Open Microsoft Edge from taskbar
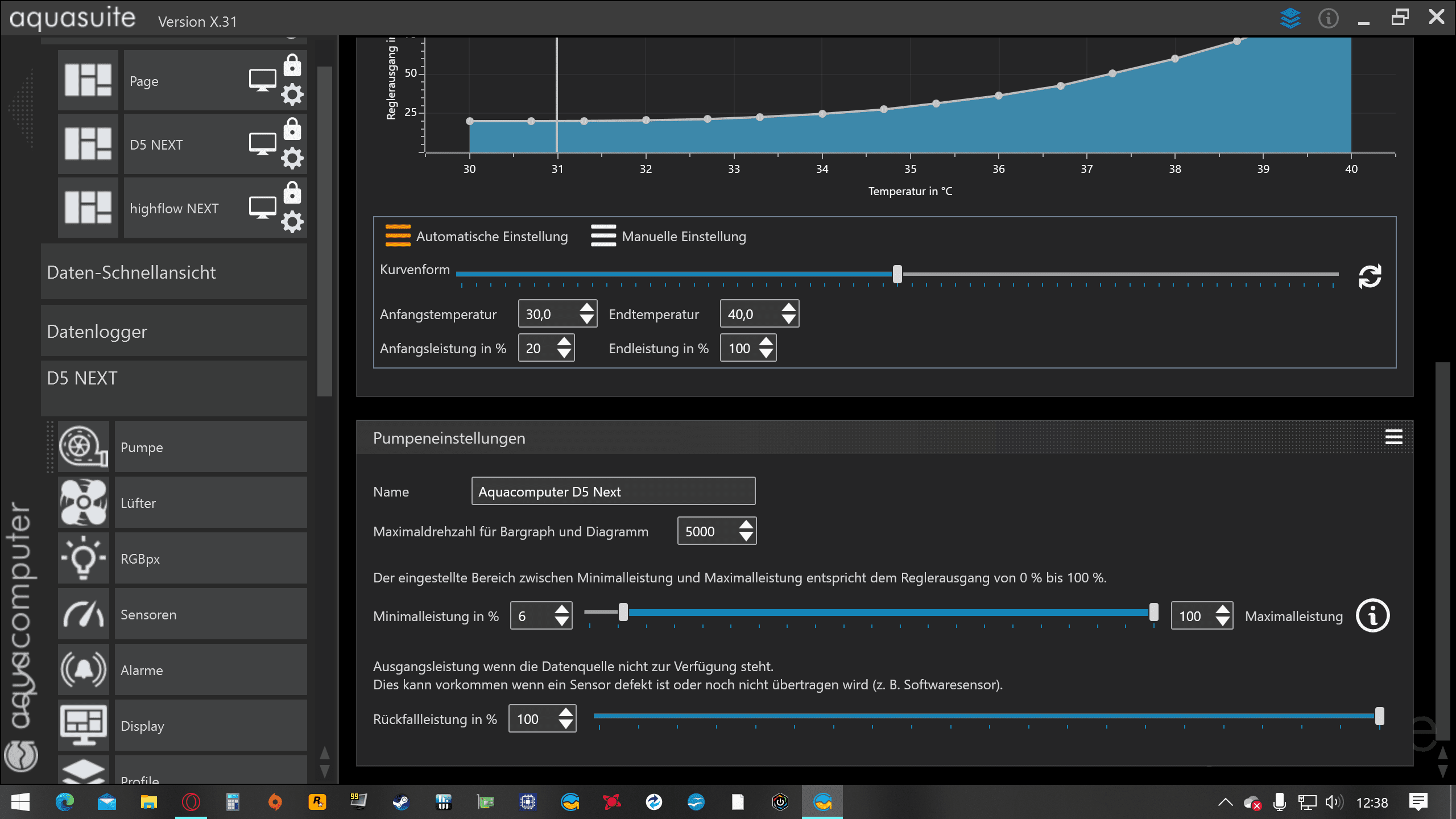The height and width of the screenshot is (819, 1456). point(65,802)
